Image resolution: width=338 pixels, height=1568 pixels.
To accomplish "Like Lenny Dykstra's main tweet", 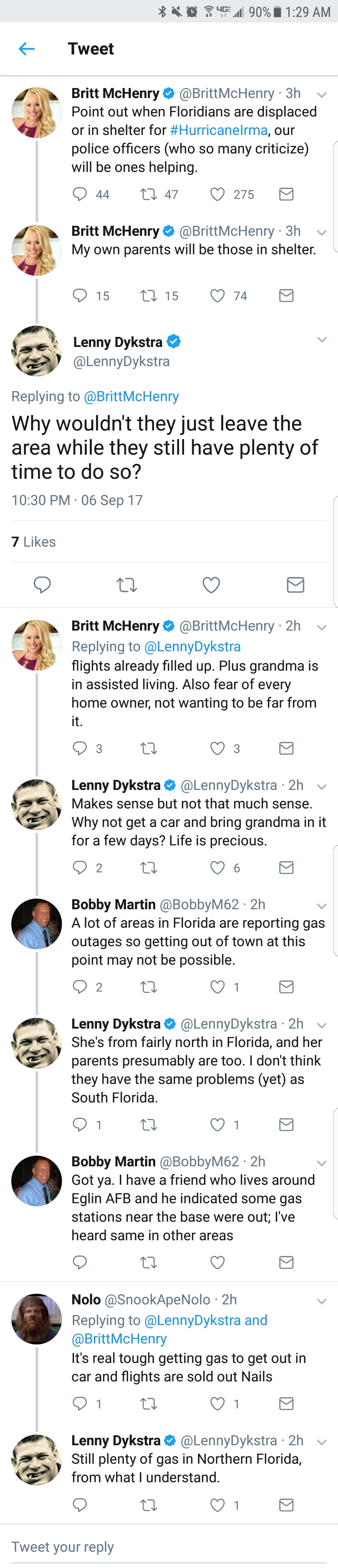I will click(x=211, y=585).
